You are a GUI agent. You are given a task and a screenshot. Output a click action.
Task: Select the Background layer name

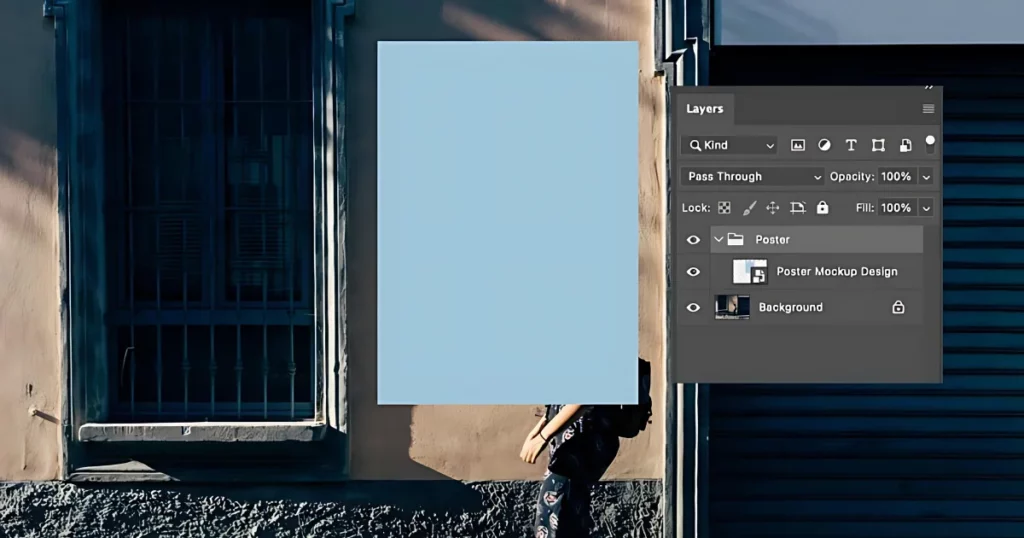tap(790, 307)
